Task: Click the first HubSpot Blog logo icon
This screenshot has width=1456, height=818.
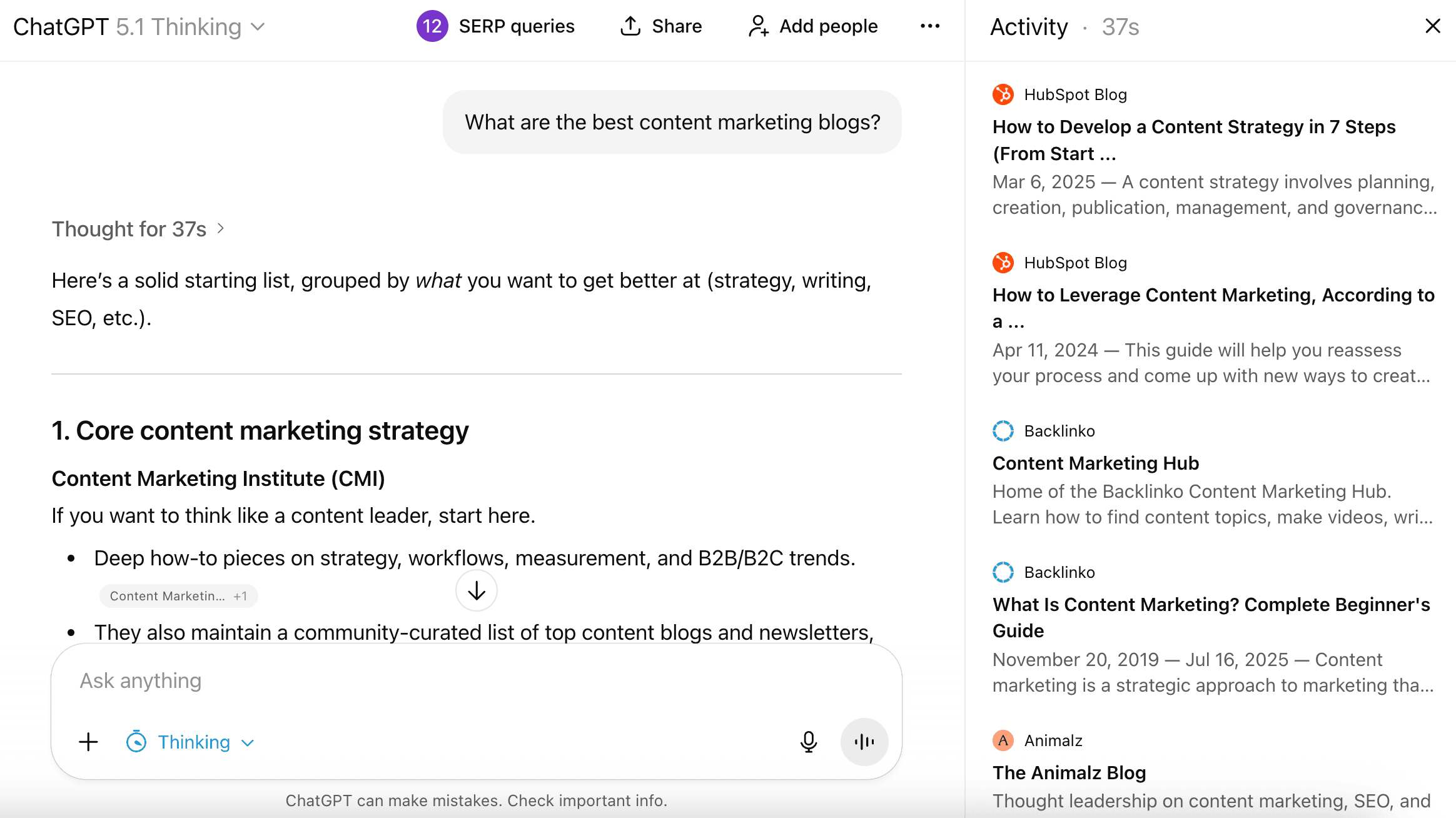Action: point(1003,94)
